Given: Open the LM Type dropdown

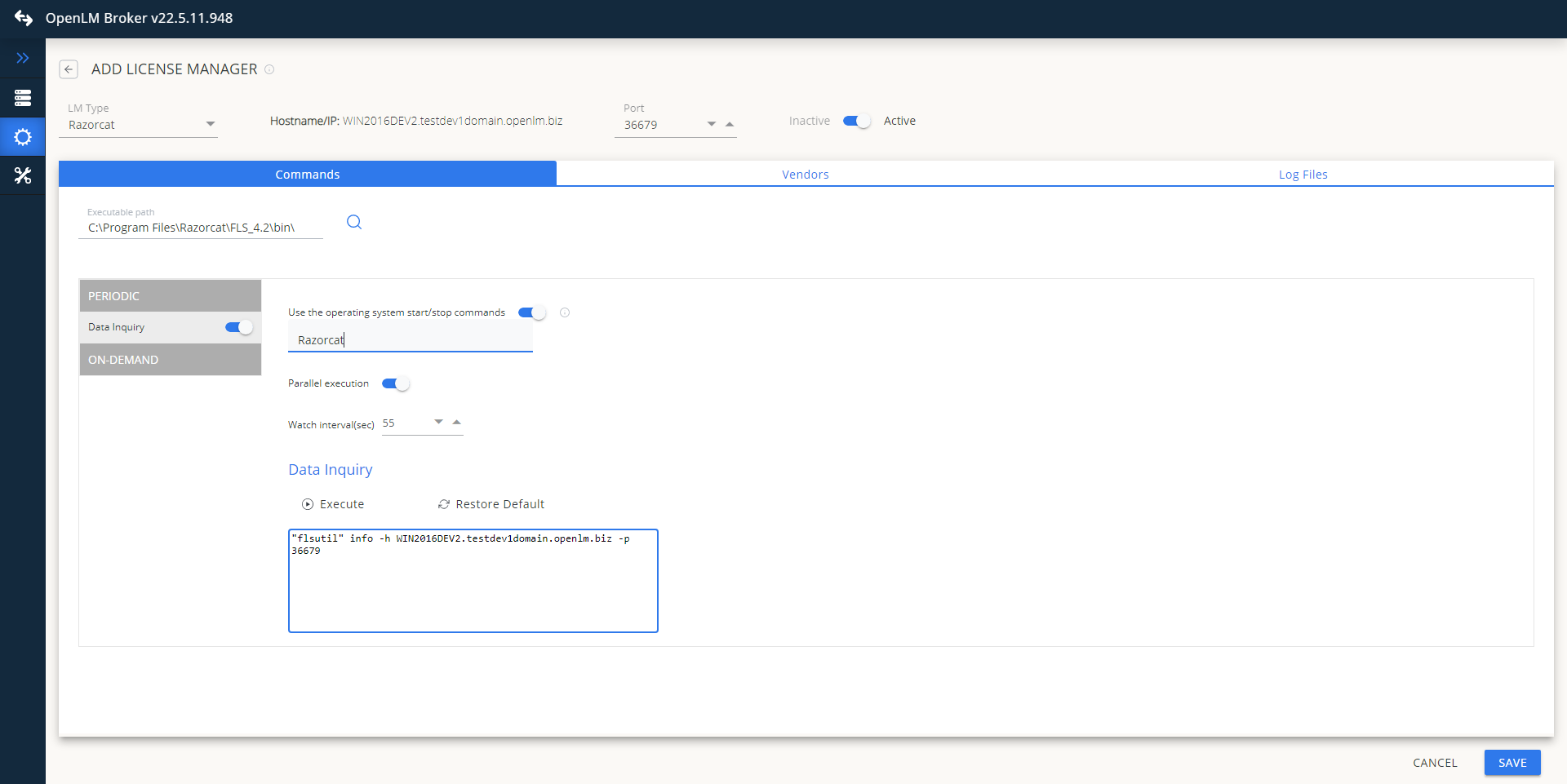Looking at the screenshot, I should pyautogui.click(x=210, y=124).
